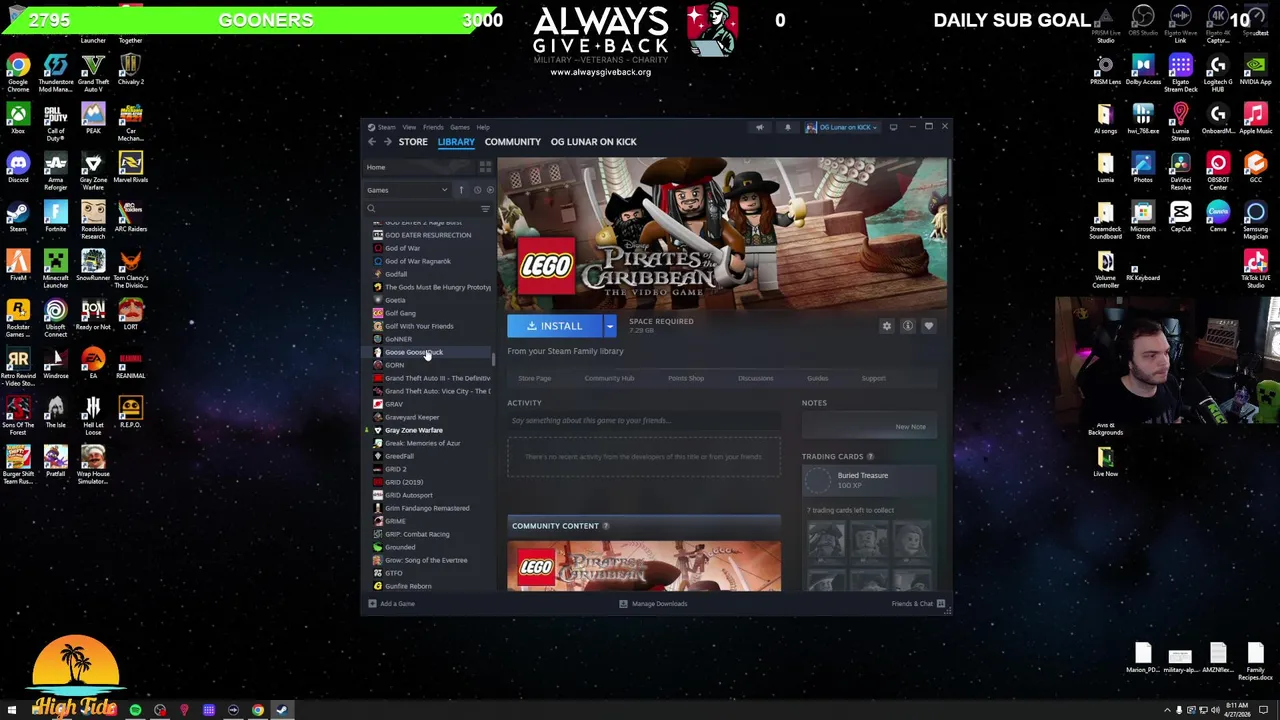Click the Trading Cards help question mark

[x=870, y=457]
